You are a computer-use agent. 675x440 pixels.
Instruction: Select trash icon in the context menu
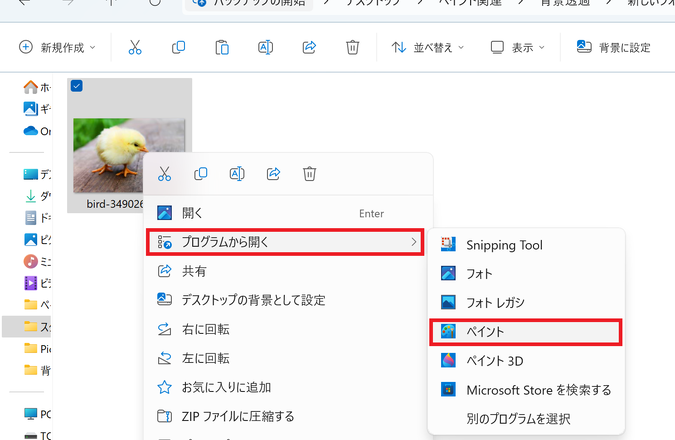pyautogui.click(x=310, y=174)
